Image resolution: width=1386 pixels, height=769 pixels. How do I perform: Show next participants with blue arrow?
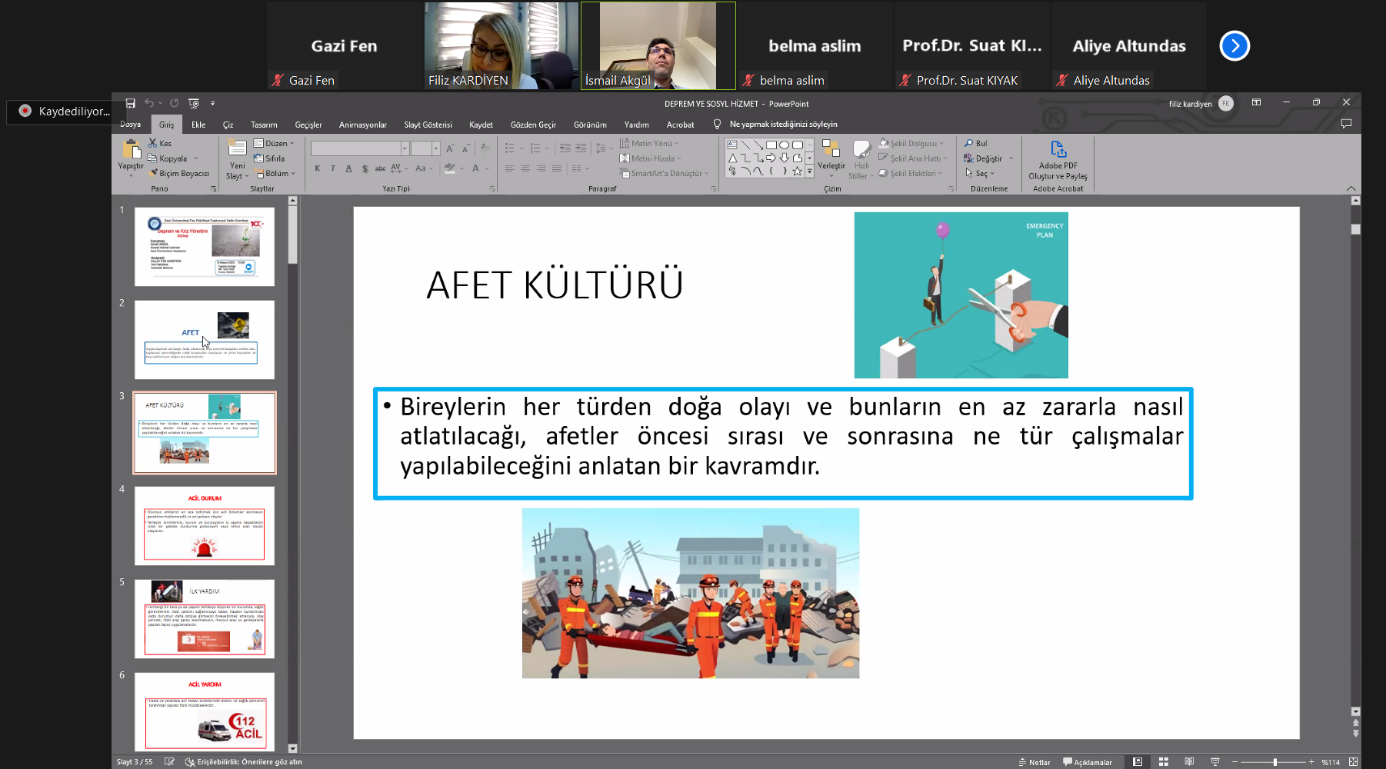pyautogui.click(x=1234, y=46)
